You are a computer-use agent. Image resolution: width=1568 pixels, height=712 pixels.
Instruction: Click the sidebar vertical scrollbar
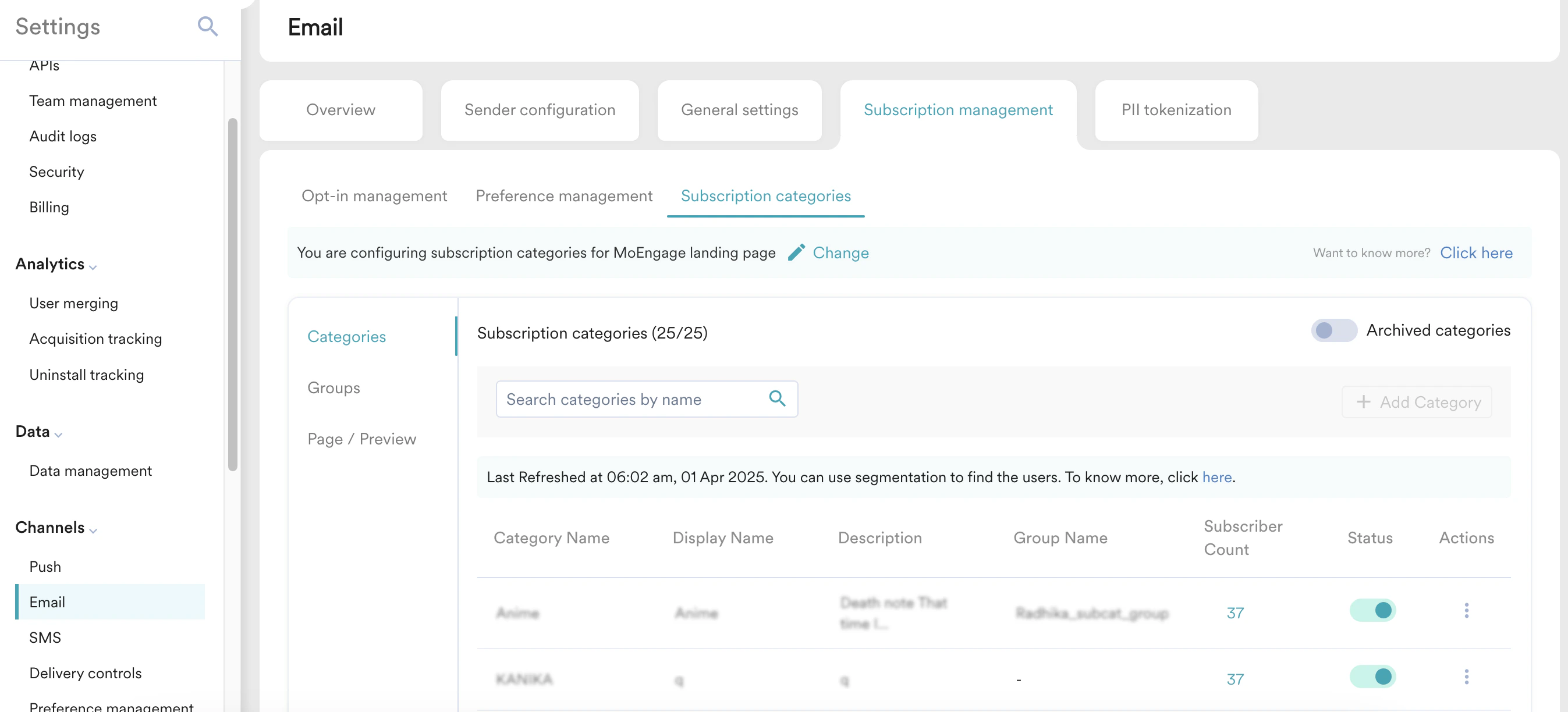pyautogui.click(x=232, y=294)
